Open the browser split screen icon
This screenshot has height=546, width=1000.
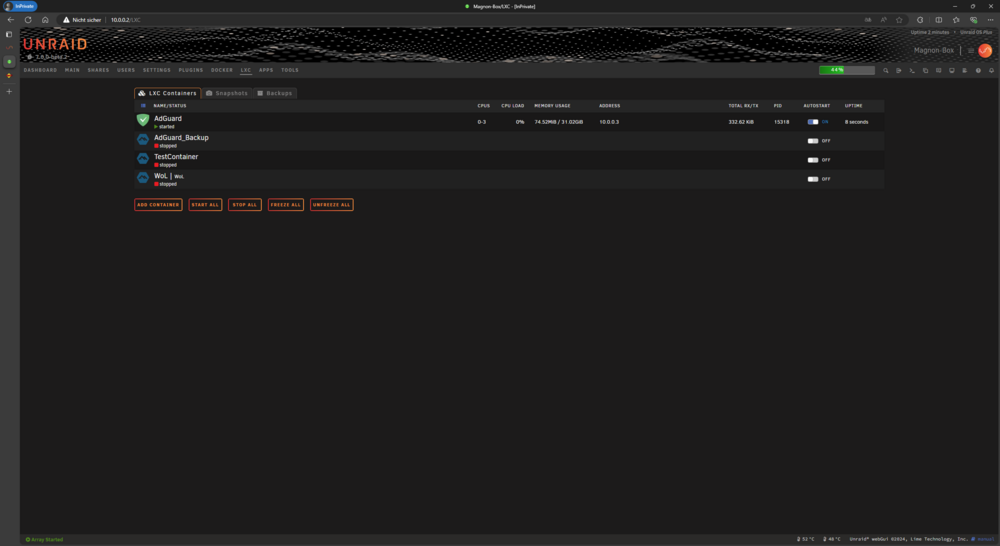tap(939, 20)
